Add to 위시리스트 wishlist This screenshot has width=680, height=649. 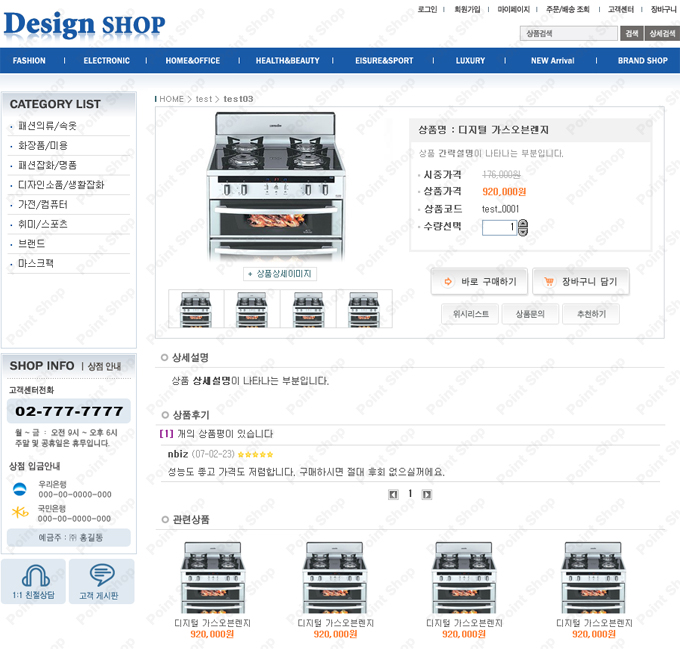click(471, 314)
